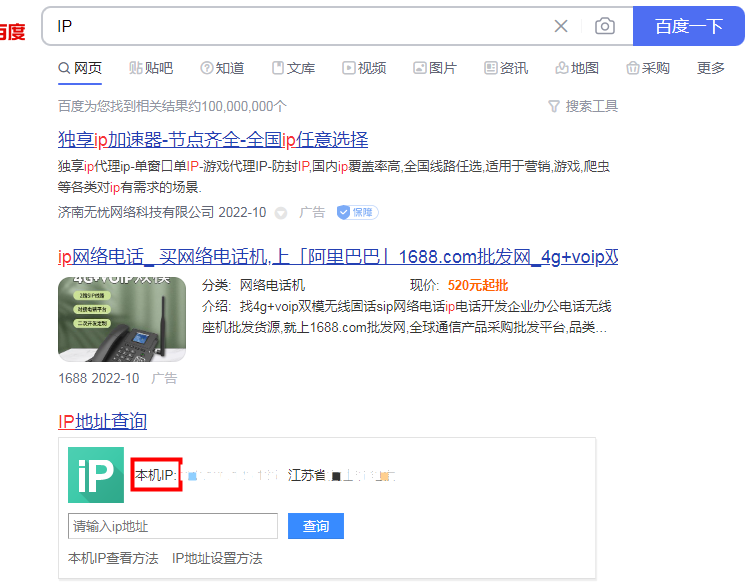Open the ip网络电话 1688.com result link
Screen dimensions: 748x584
coord(338,257)
